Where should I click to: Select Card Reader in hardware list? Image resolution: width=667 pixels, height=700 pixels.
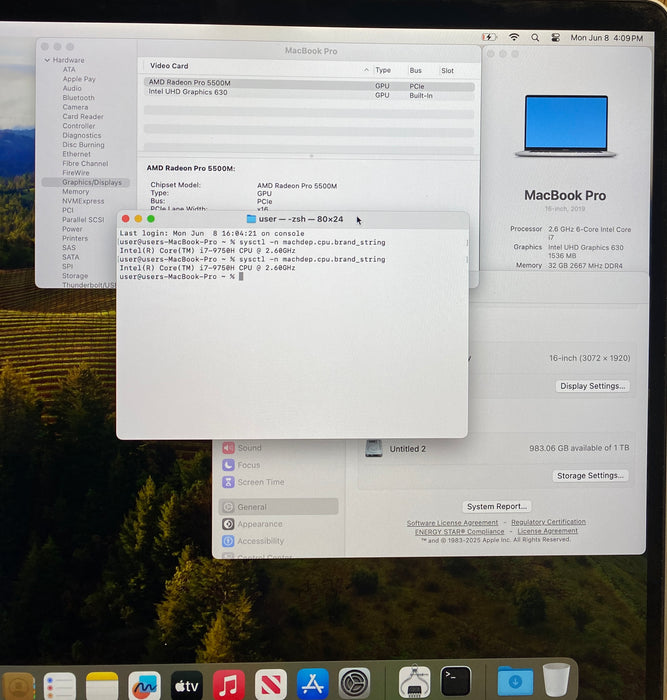[83, 116]
